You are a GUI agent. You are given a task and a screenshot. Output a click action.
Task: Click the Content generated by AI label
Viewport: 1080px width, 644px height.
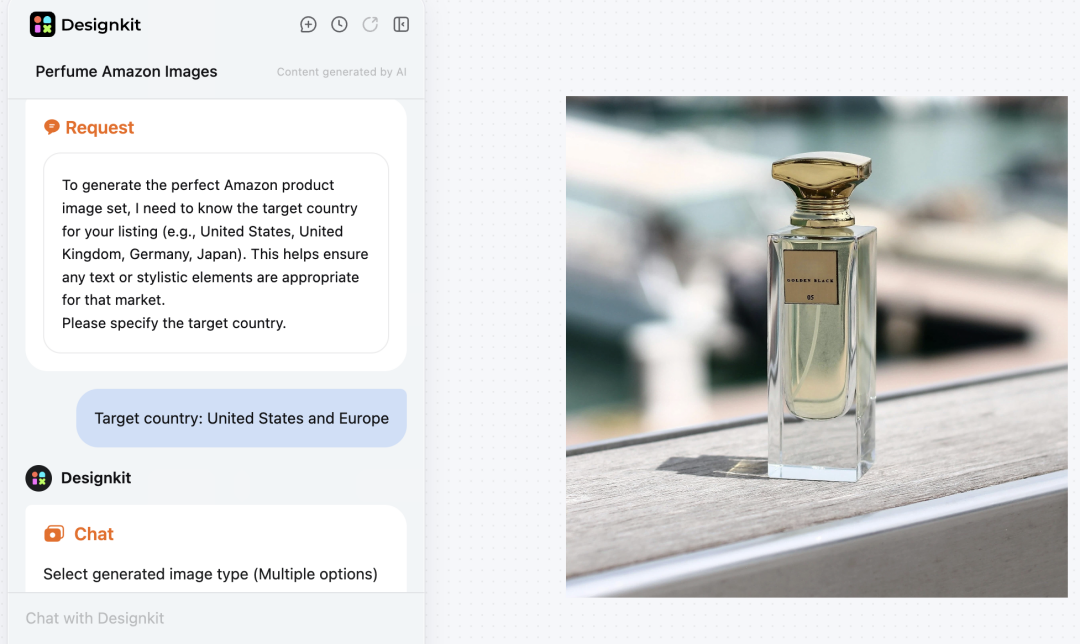click(341, 71)
